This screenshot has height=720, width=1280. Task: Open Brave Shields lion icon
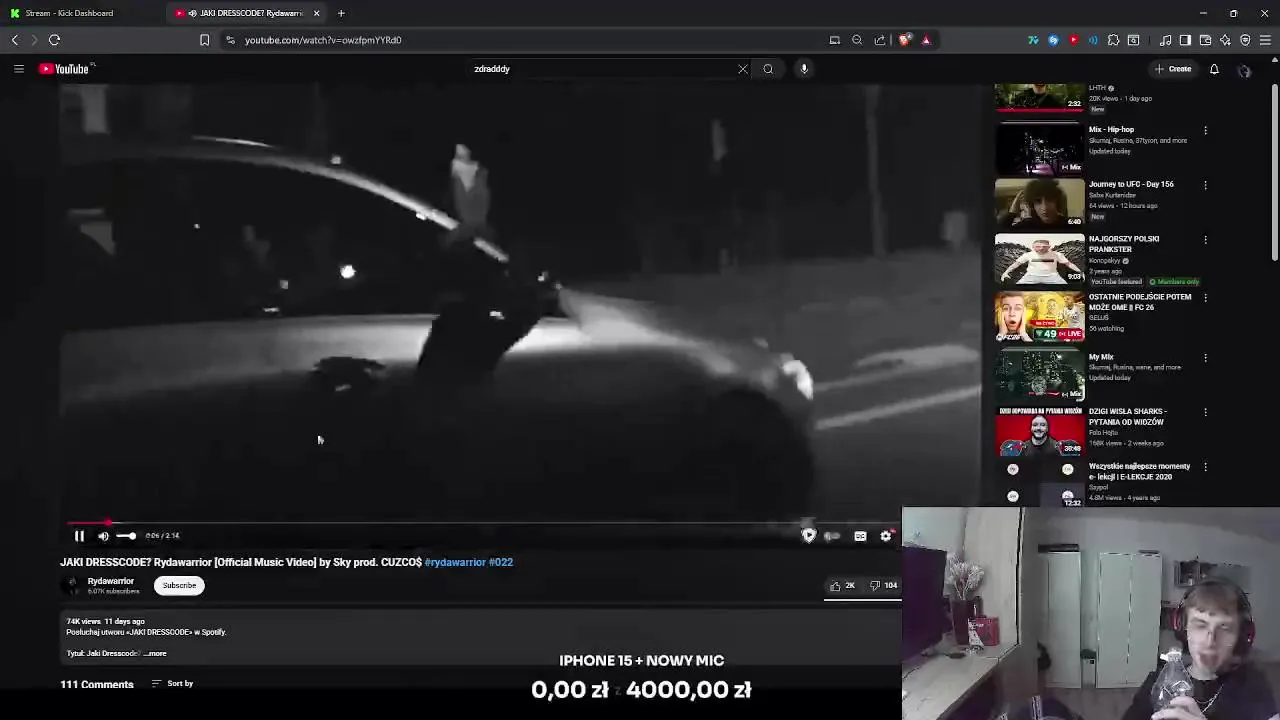point(905,40)
